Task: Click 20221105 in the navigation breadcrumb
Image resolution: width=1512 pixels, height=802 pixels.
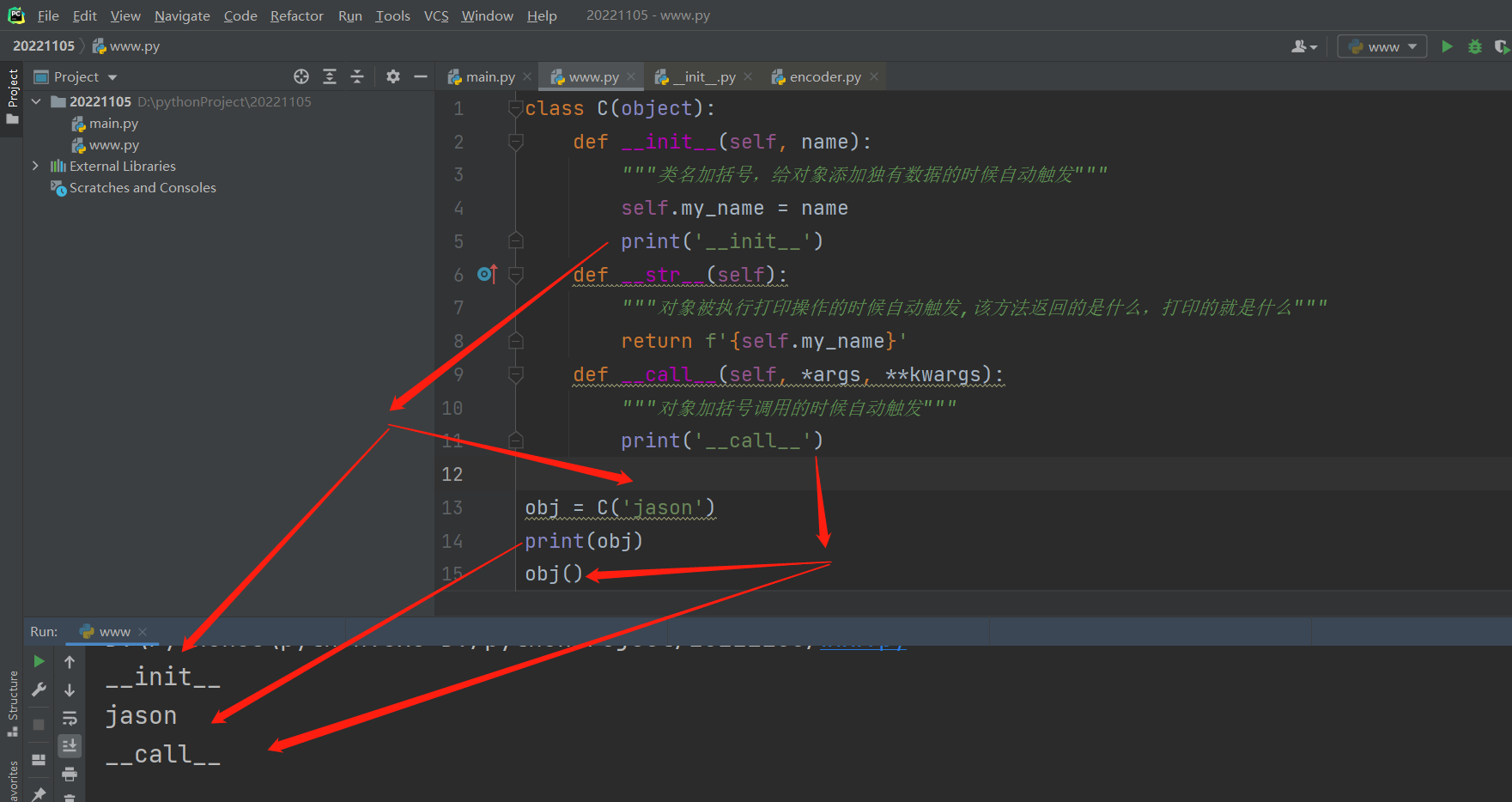Action: (x=44, y=46)
